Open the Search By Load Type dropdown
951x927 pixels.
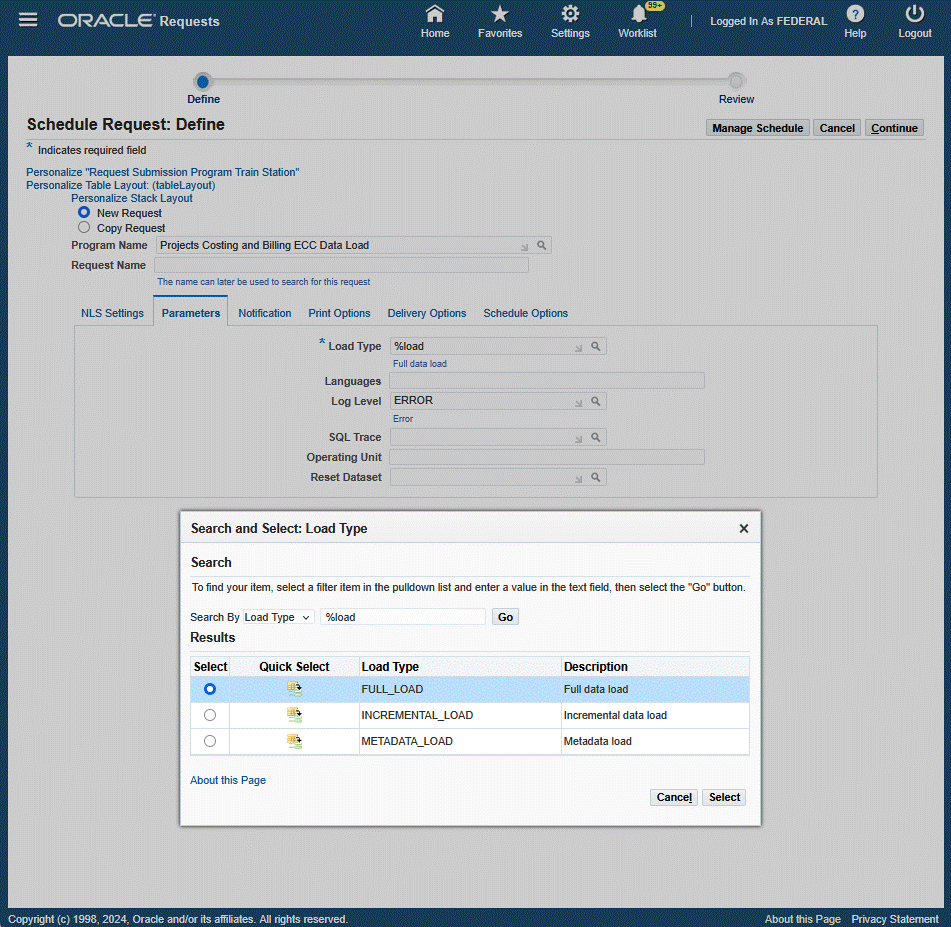click(x=278, y=617)
